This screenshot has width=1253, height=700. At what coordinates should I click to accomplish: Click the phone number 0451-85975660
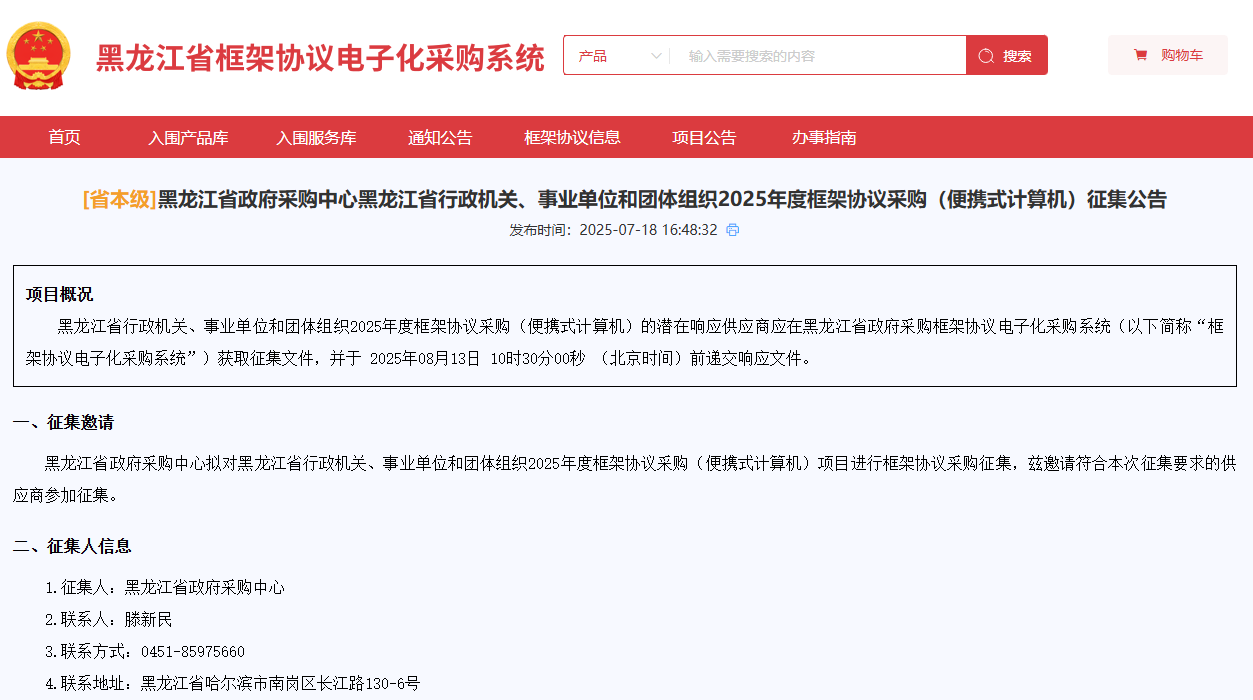[x=193, y=651]
